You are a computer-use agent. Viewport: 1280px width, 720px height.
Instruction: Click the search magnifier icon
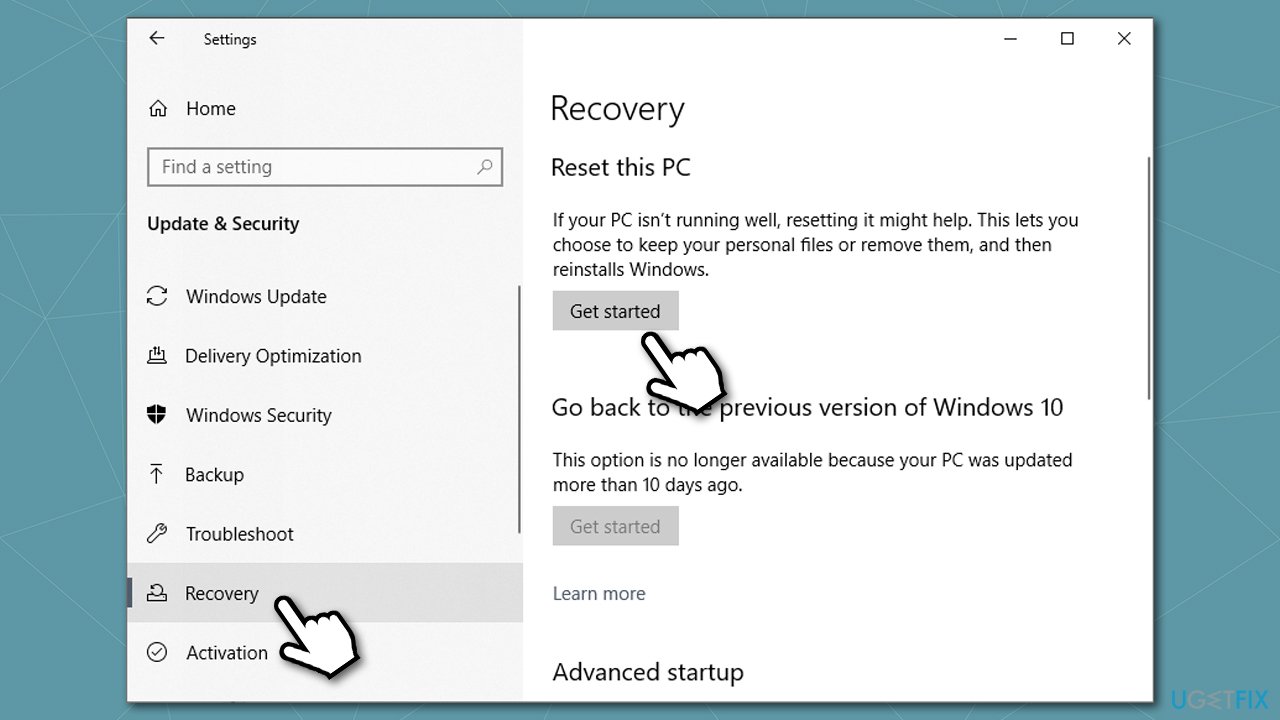(485, 167)
